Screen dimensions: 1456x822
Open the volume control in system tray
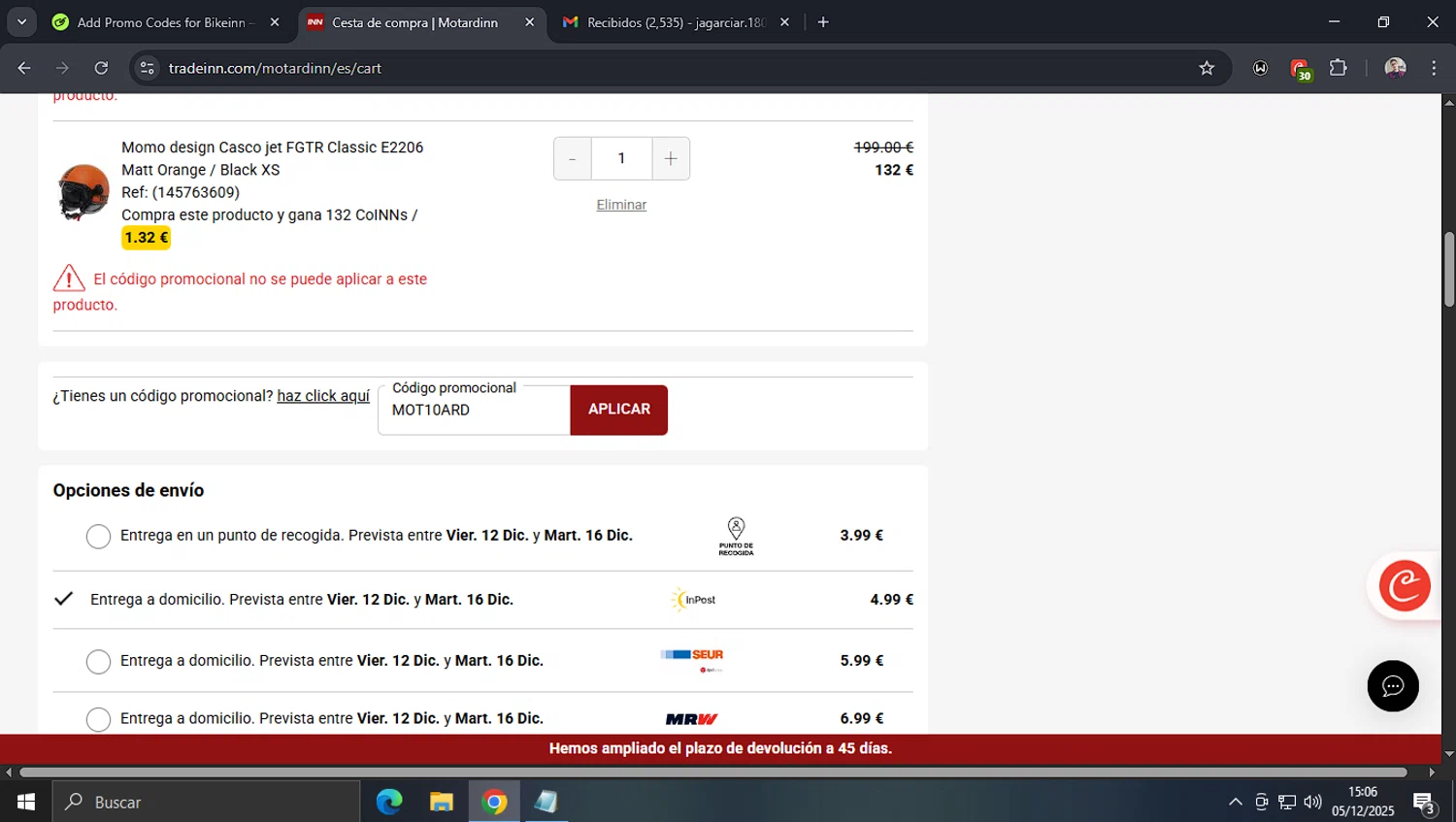coord(1312,802)
